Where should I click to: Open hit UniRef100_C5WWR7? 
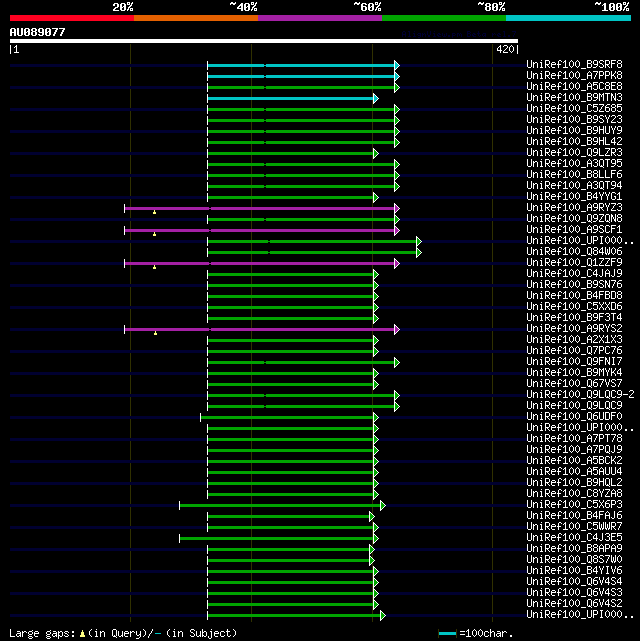pyautogui.click(x=574, y=527)
